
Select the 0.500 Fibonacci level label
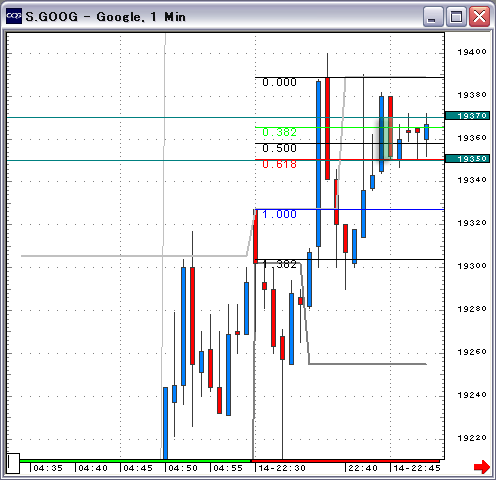pos(279,148)
